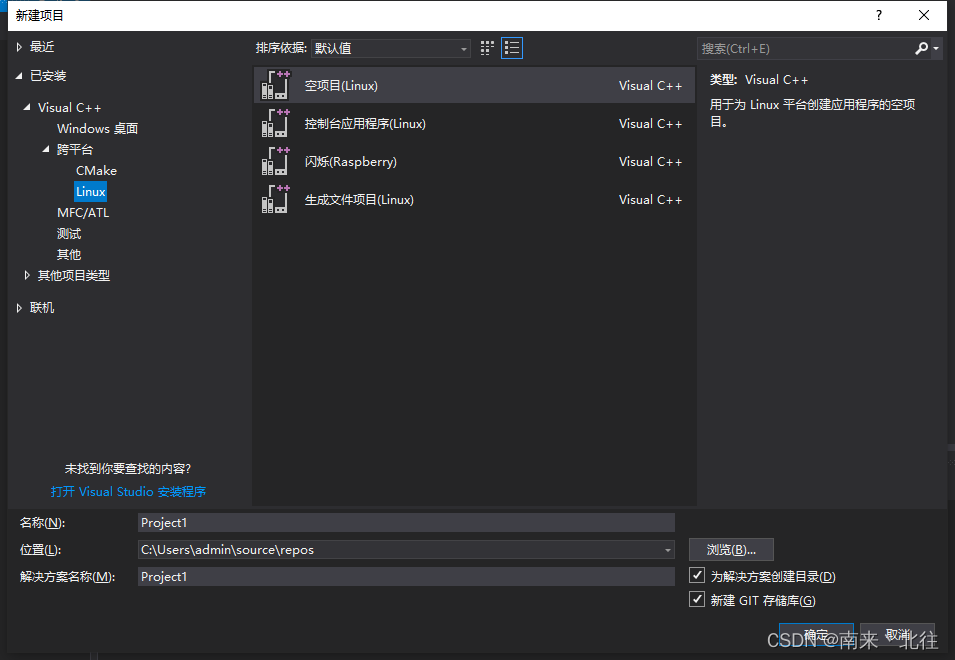Click the 联机 label in tree
This screenshot has width=955, height=660.
click(42, 308)
